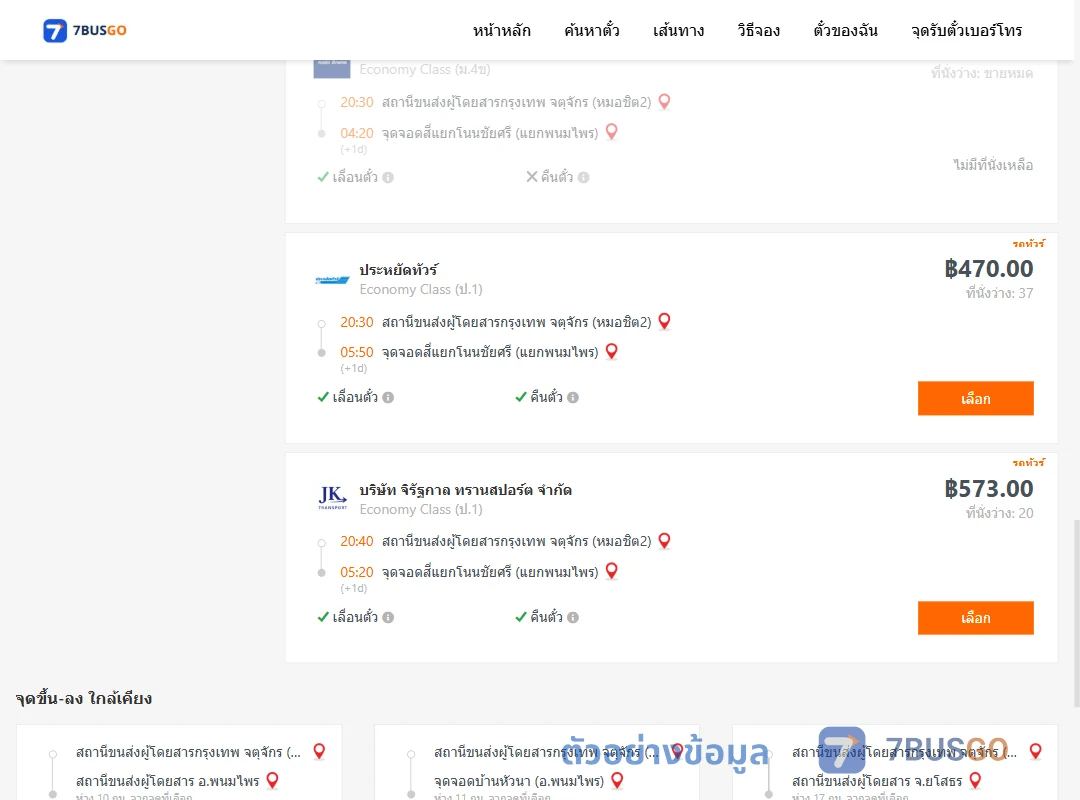Click the ฿573.00 price
The image size is (1080, 800).
point(988,489)
